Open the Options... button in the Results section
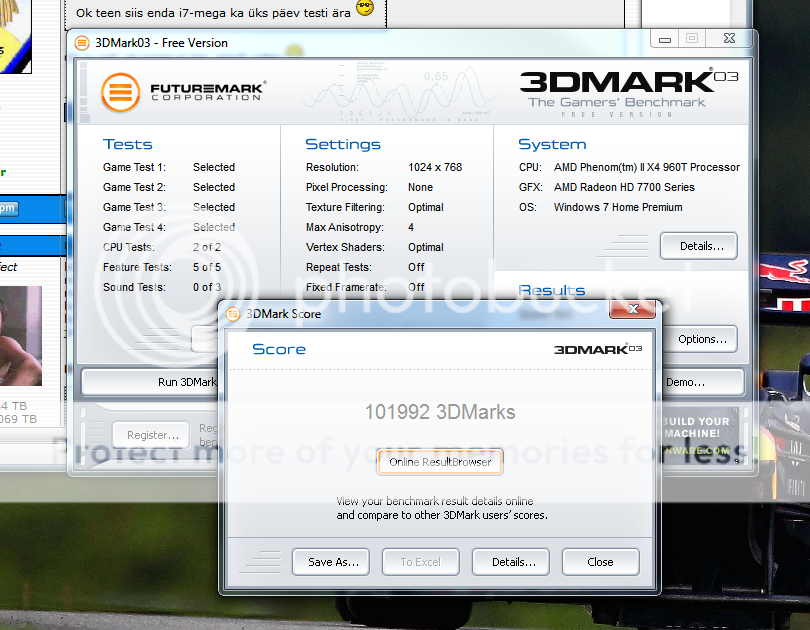The height and width of the screenshot is (630, 810). [x=699, y=339]
